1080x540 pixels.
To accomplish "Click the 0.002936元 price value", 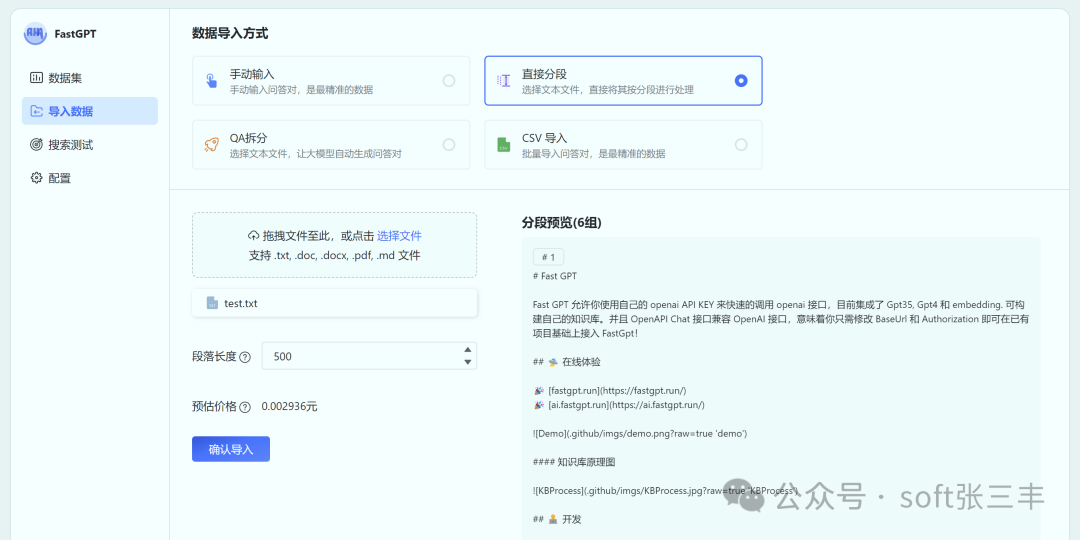I will pos(289,406).
